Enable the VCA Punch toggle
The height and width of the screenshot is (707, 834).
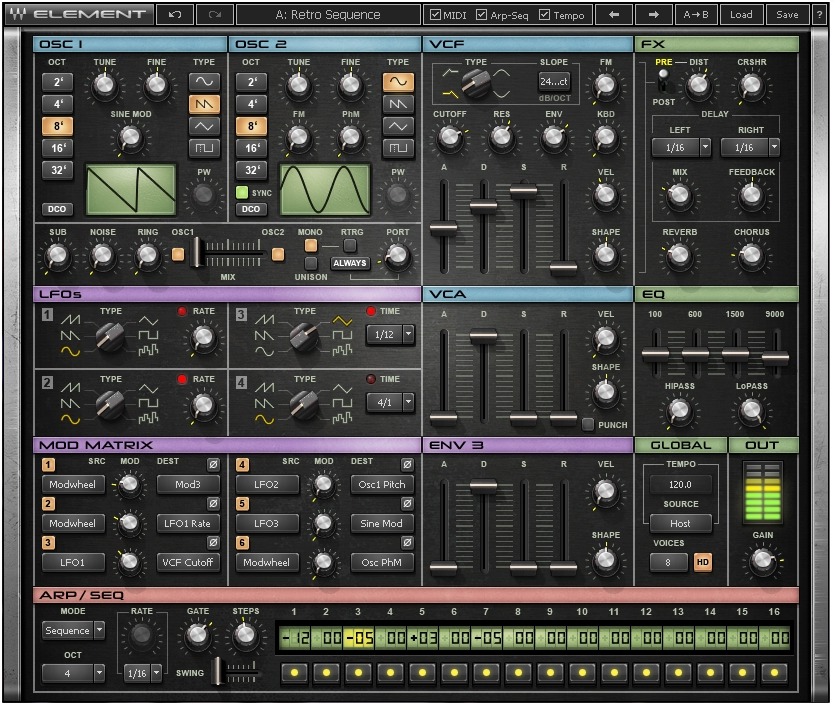(588, 425)
